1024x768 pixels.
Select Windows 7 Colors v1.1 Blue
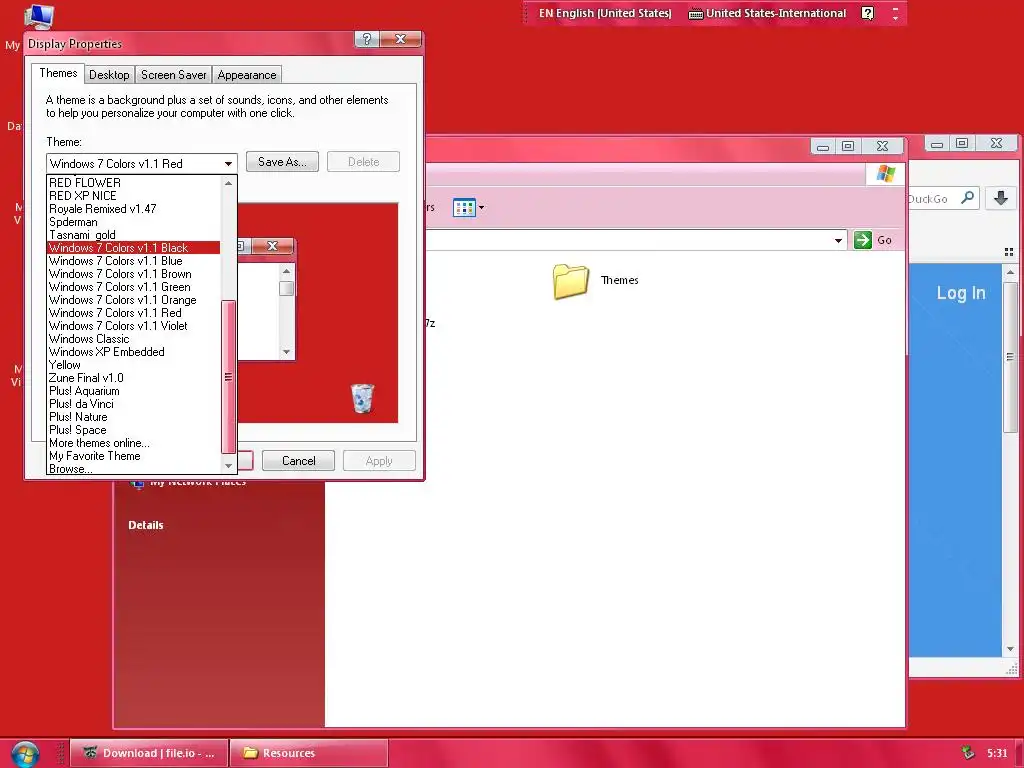click(133, 261)
